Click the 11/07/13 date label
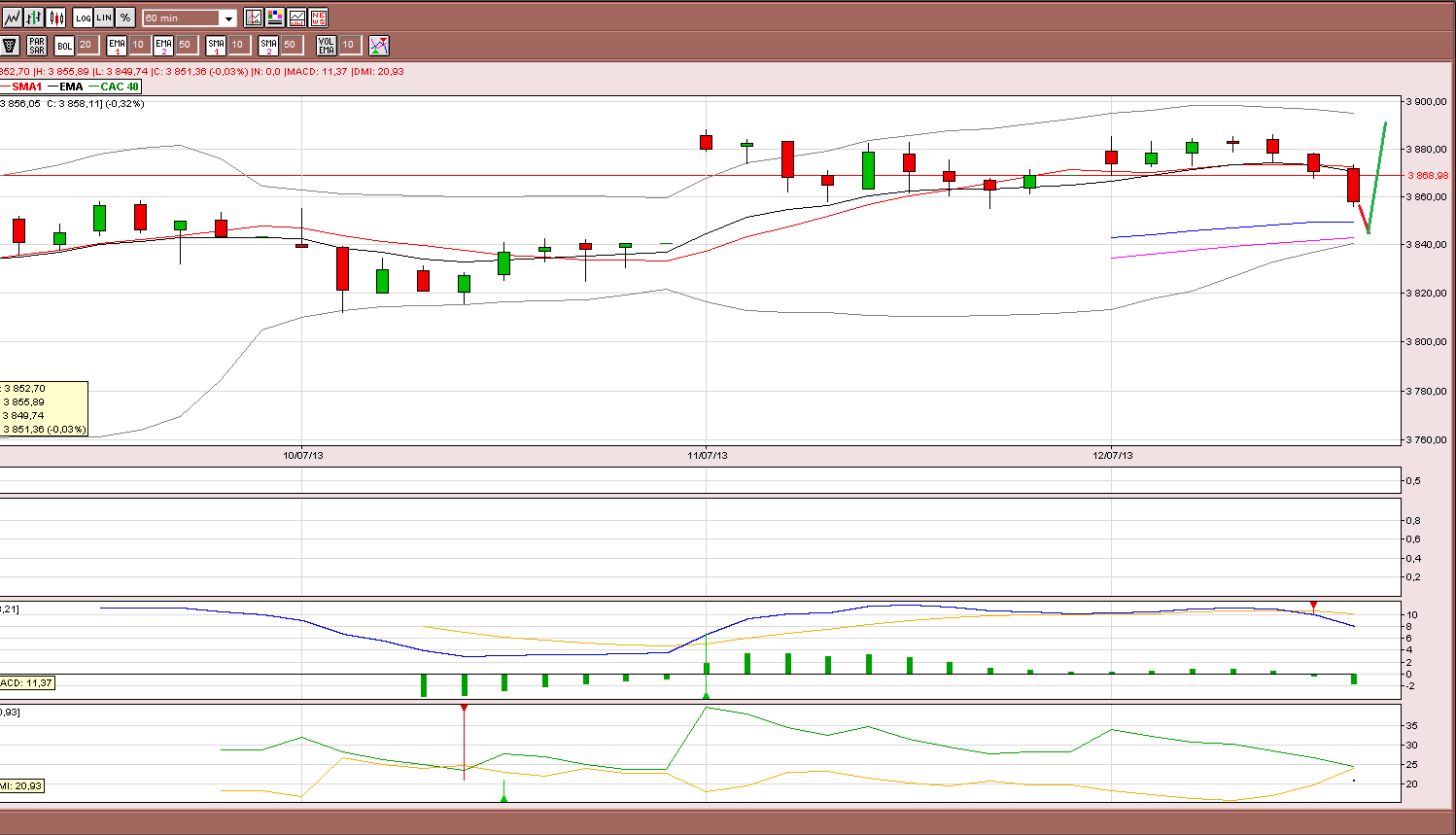Viewport: 1456px width, 835px height. click(x=708, y=455)
